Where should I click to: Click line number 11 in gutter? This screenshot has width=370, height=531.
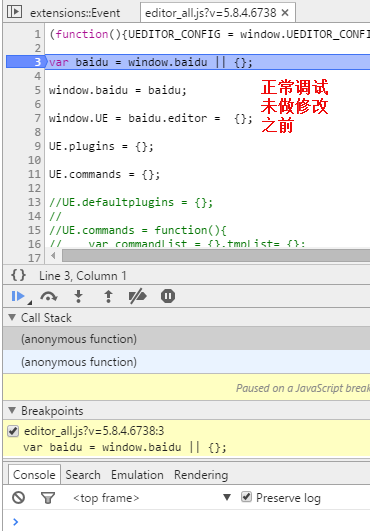click(34, 174)
